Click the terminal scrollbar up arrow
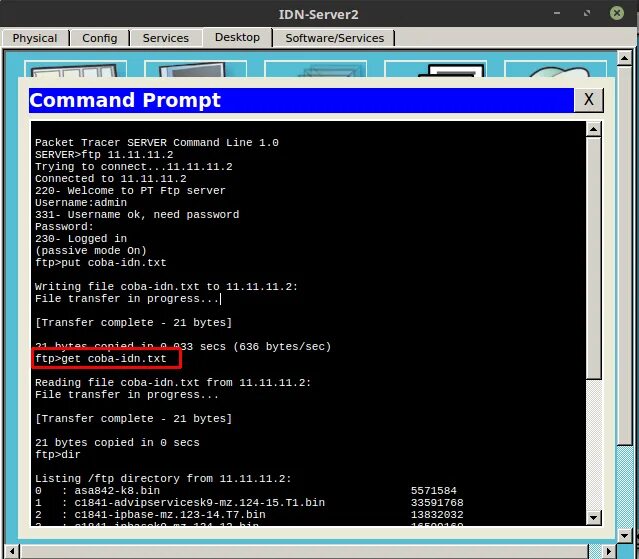This screenshot has height=559, width=639. pyautogui.click(x=593, y=130)
